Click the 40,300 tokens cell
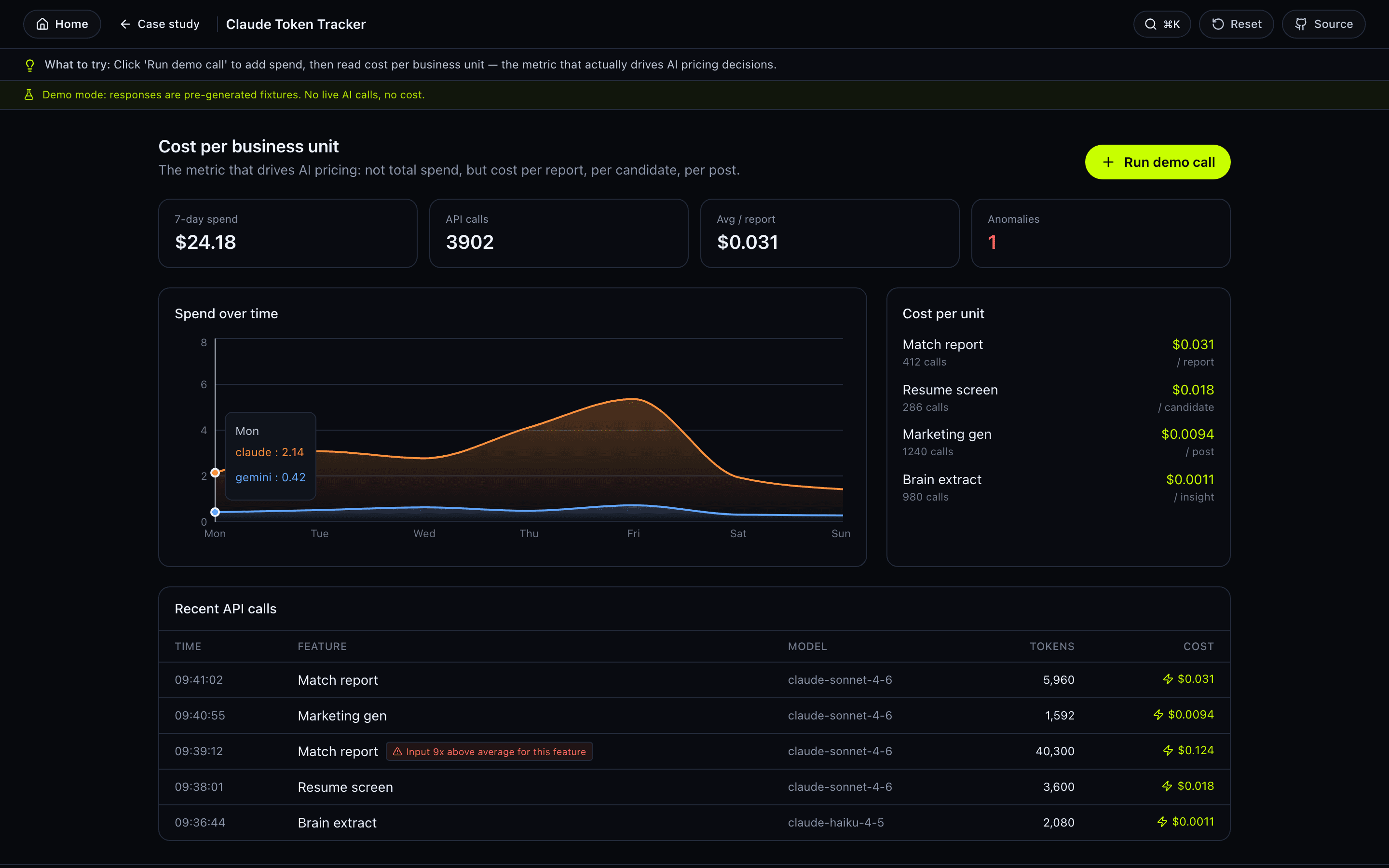Screen dimensions: 1389x868 coord(1055,751)
